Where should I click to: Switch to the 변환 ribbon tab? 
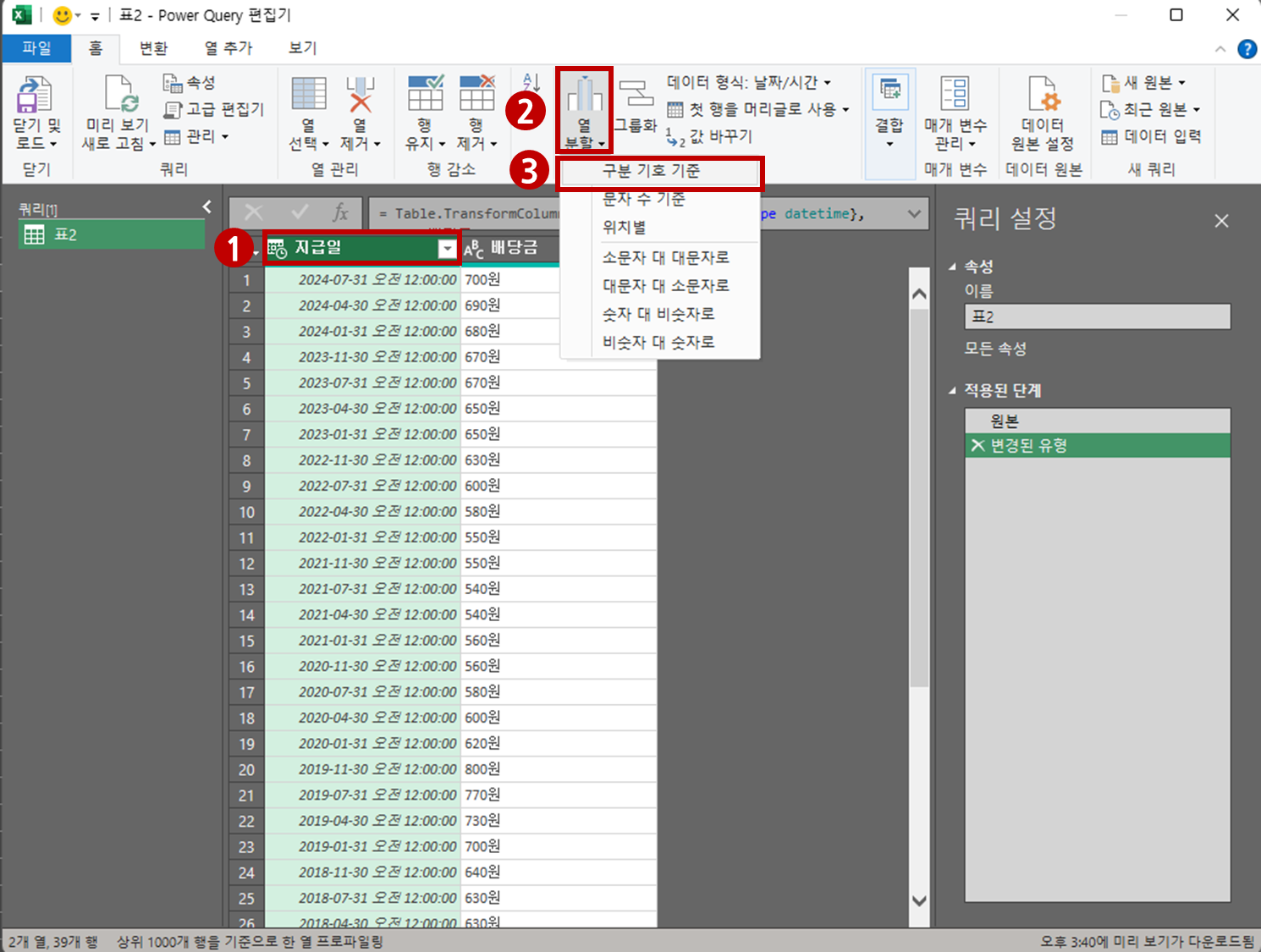pos(152,48)
